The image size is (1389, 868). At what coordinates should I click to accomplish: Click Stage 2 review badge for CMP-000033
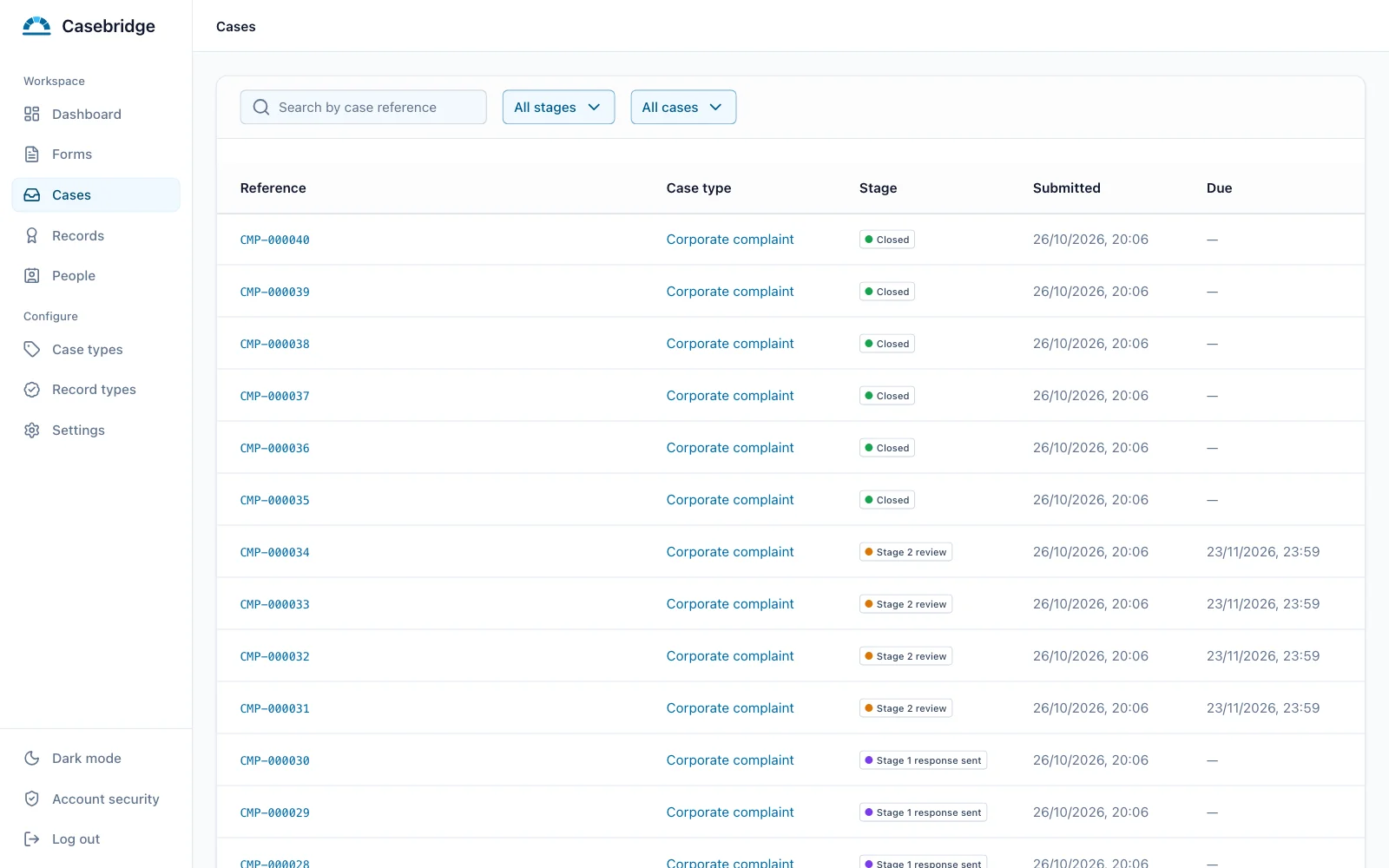click(x=905, y=604)
